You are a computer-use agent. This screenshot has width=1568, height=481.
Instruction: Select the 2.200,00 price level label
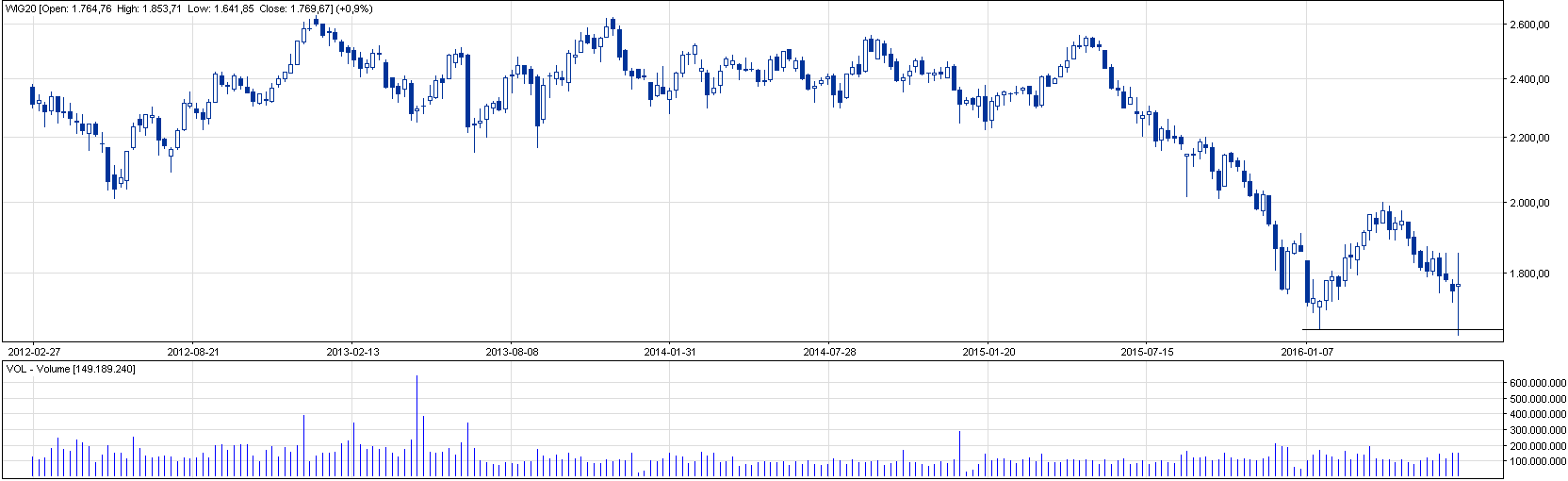1531,139
